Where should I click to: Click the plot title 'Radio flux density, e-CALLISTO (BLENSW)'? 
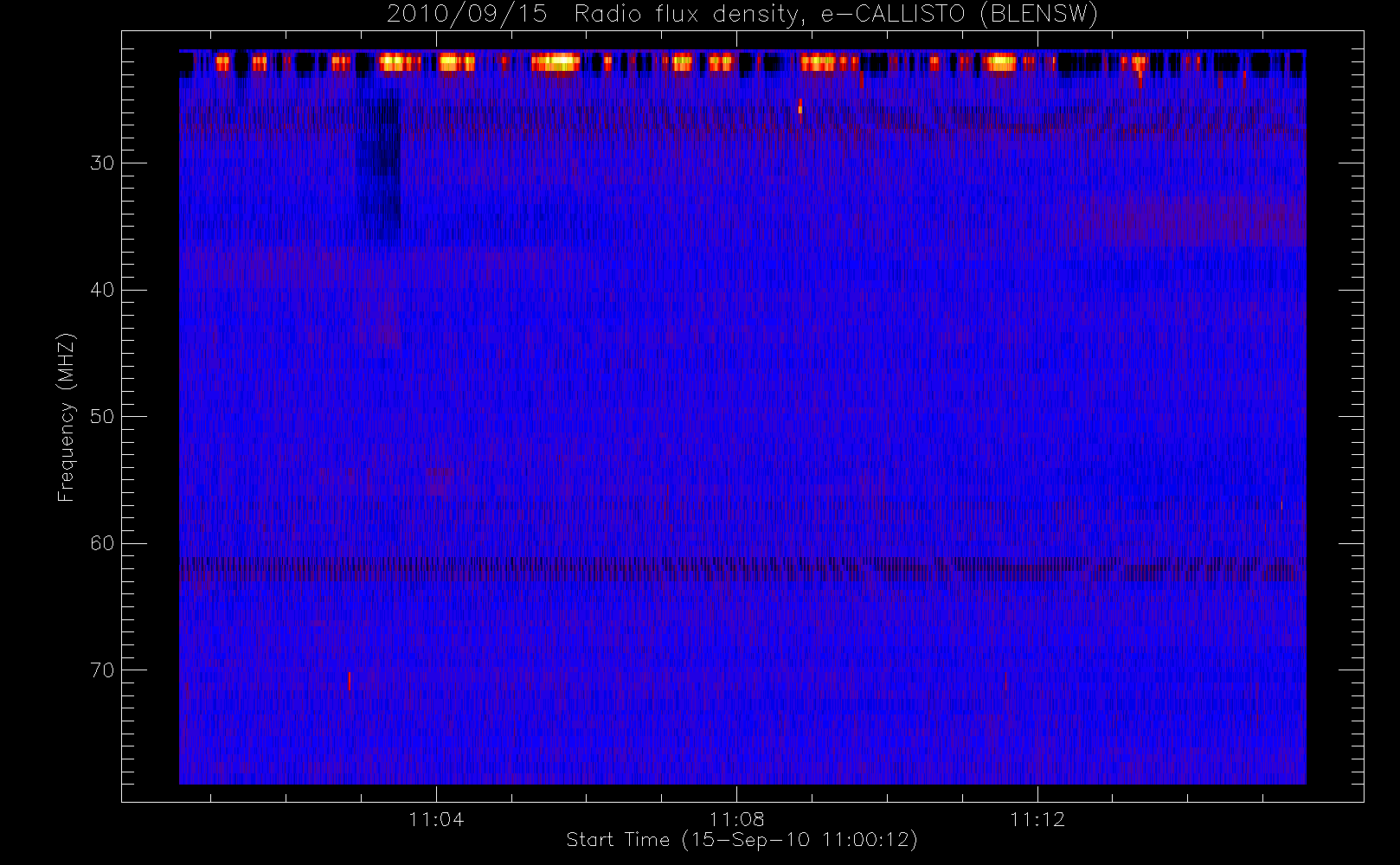[x=836, y=14]
